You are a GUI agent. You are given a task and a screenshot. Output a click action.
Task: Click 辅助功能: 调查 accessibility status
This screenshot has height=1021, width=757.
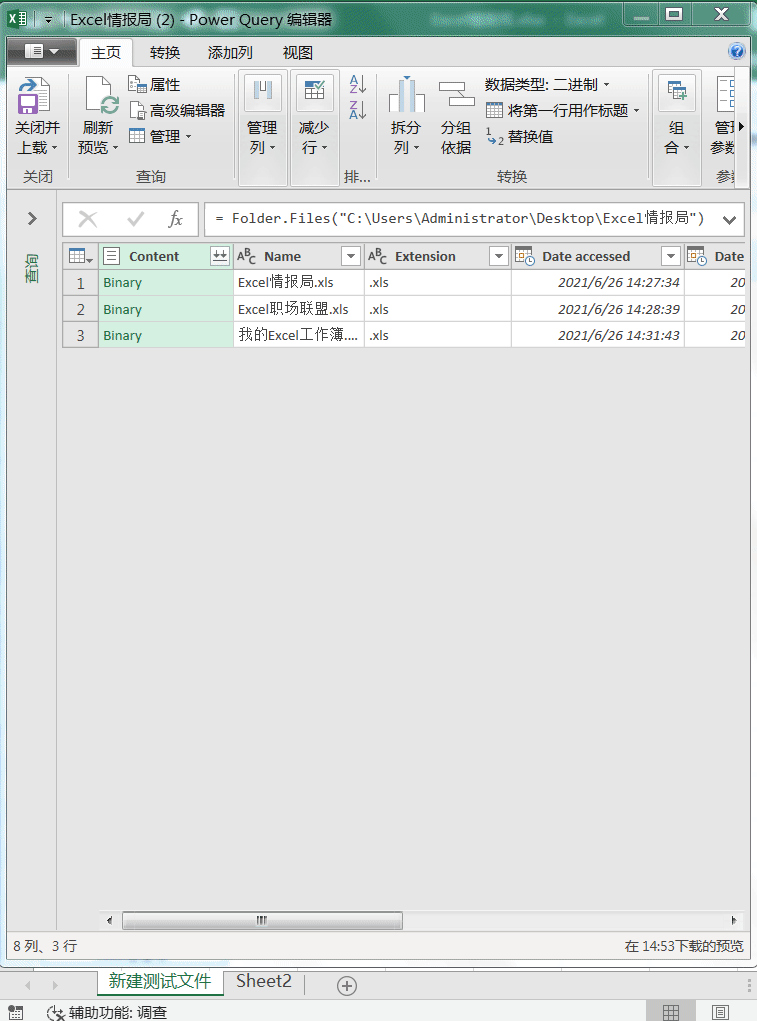click(107, 1012)
